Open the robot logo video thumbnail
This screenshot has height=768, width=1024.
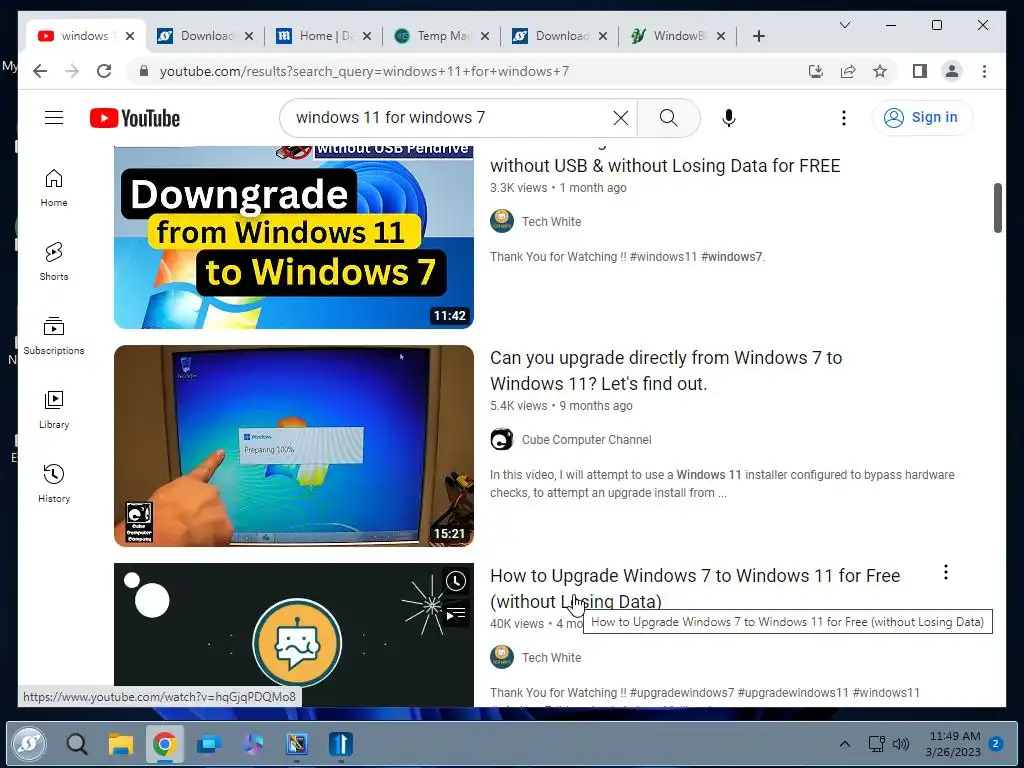pos(294,635)
